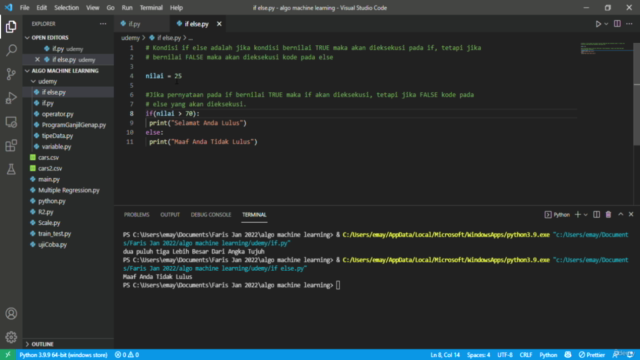Viewport: 640px width, 360px height.
Task: Click the Prettier status item
Action: [x=592, y=355]
